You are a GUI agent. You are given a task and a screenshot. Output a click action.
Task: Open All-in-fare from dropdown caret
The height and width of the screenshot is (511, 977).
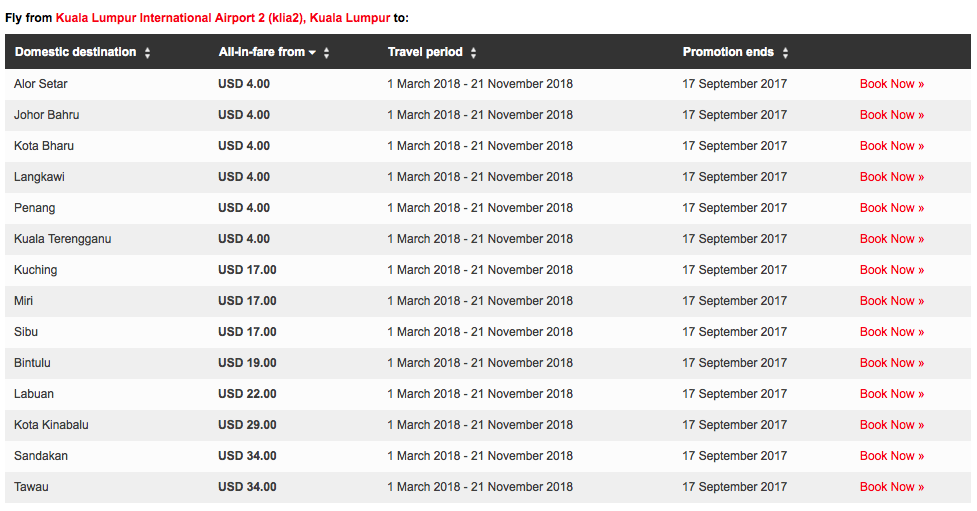click(x=312, y=53)
